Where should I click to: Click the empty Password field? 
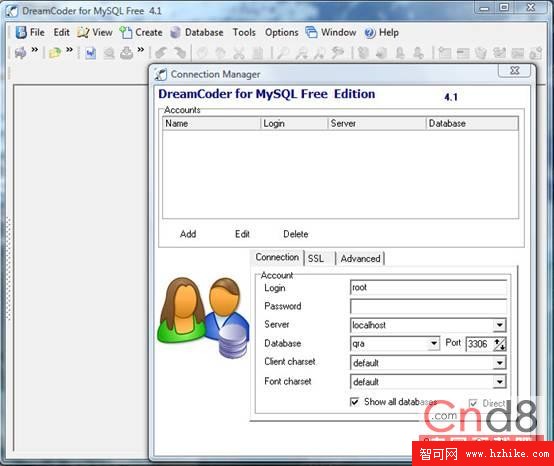428,306
